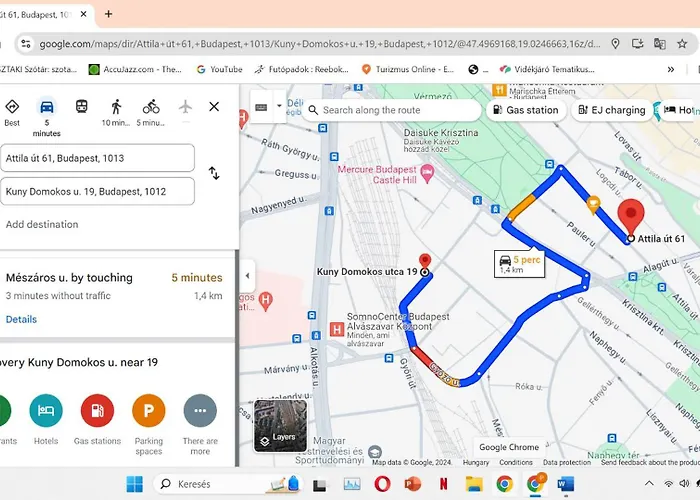This screenshot has height=500, width=700.
Task: Click the Mercure Budapest Castle Hill hotel marker
Action: pyautogui.click(x=427, y=174)
